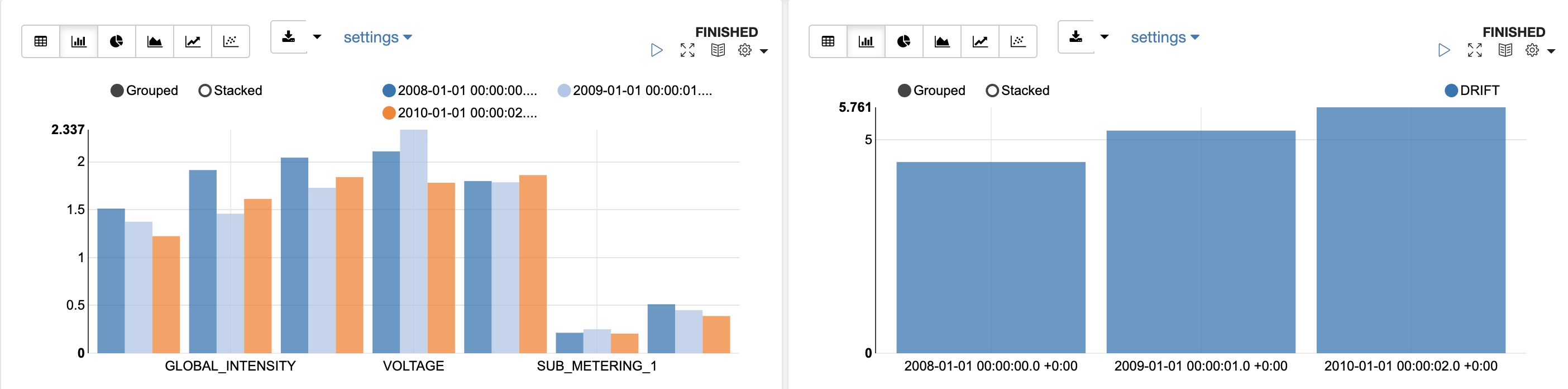Switch right panel to line chart view

tap(979, 41)
